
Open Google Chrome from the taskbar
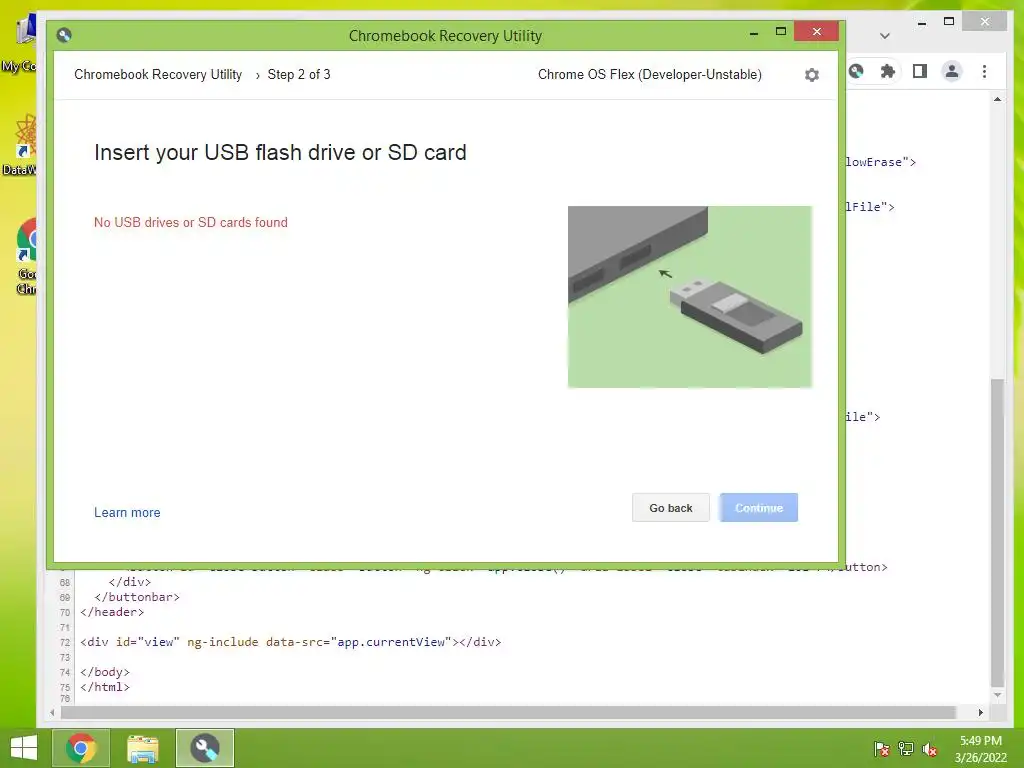81,748
